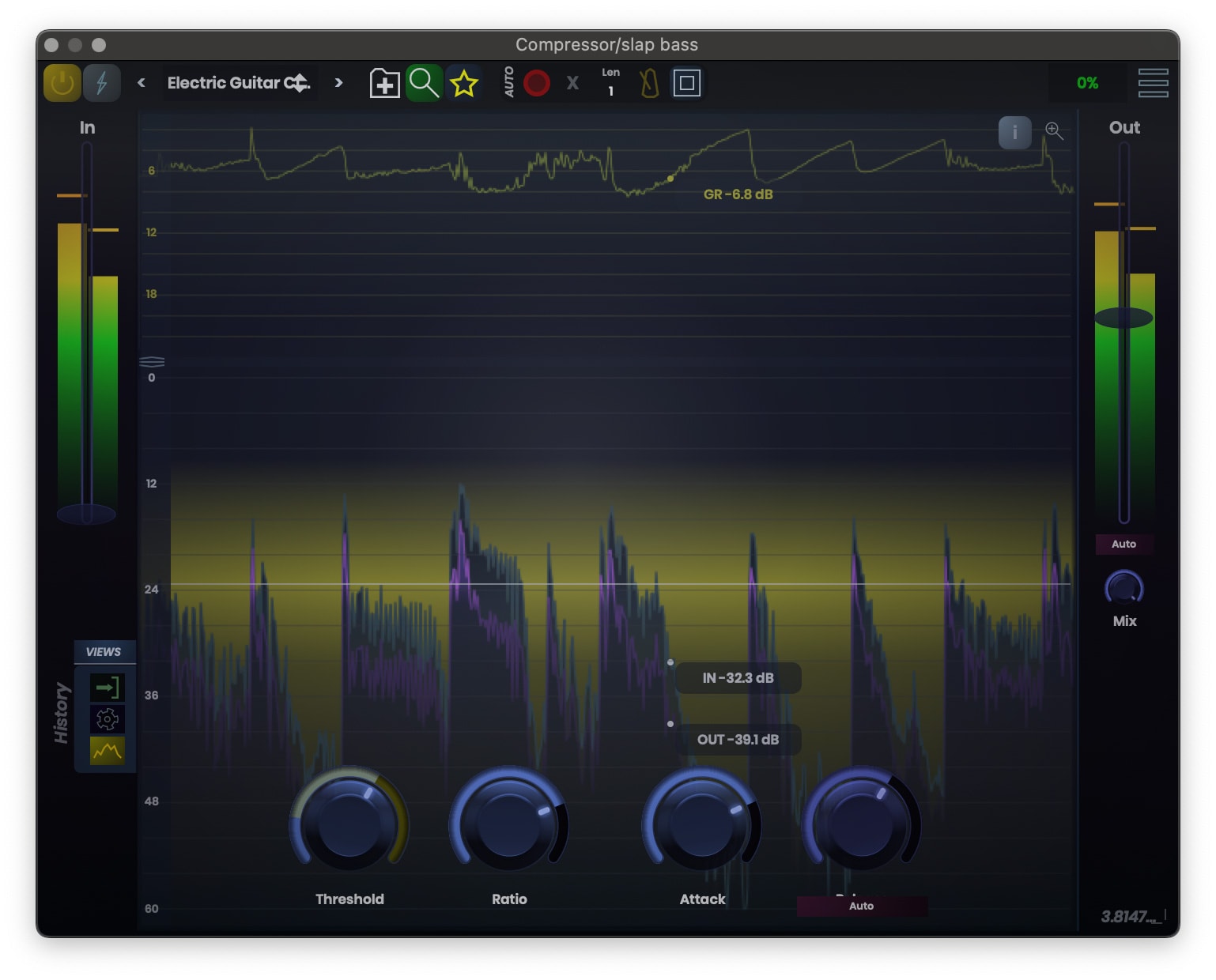
Task: Click the Auto button under the Out meter
Action: click(x=1123, y=544)
